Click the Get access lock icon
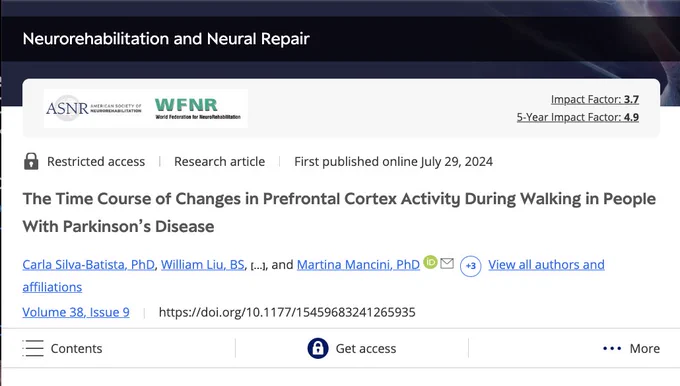The width and height of the screenshot is (680, 386). click(x=318, y=348)
